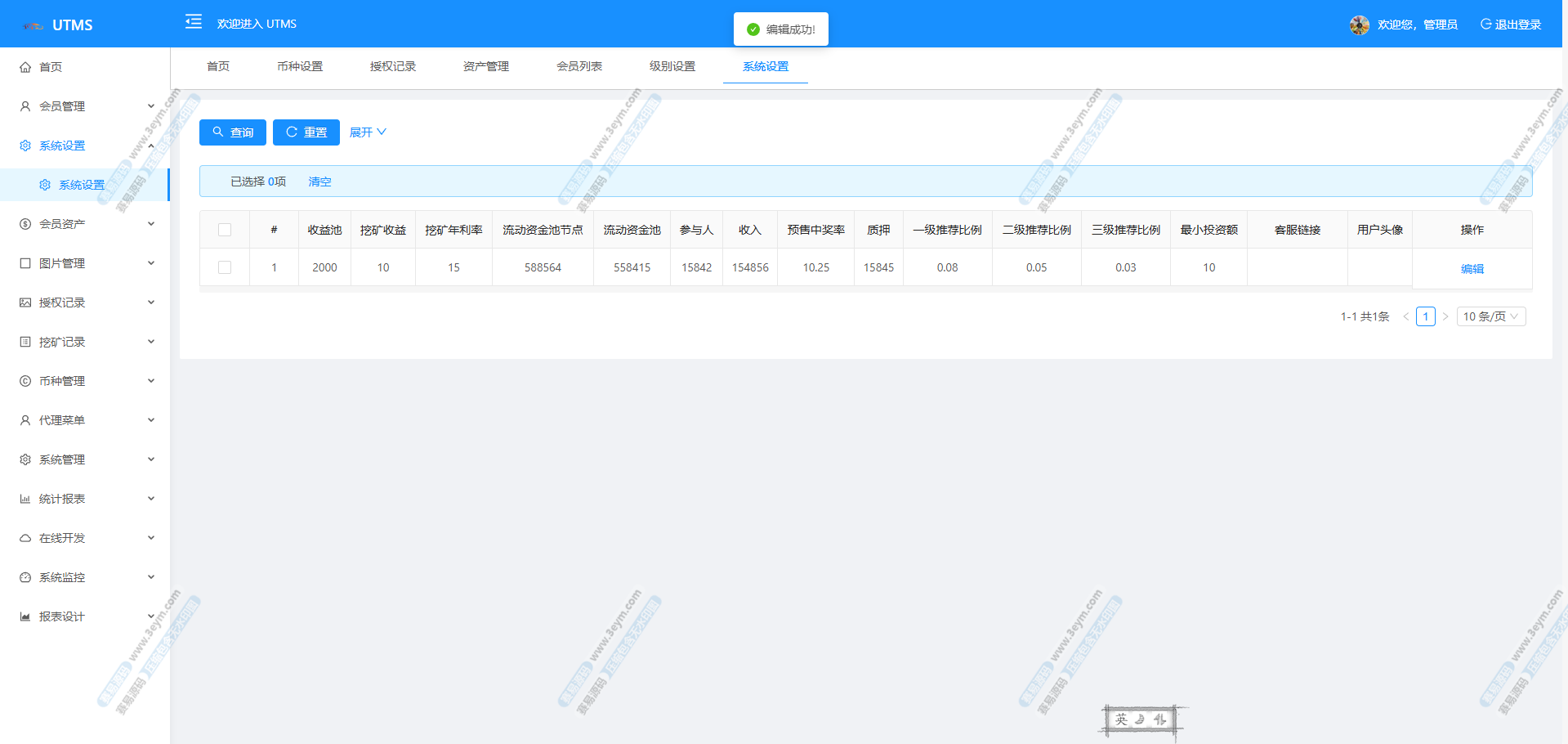Image resolution: width=1568 pixels, height=744 pixels.
Task: Click the 统计报表 chart icon
Action: (x=25, y=499)
